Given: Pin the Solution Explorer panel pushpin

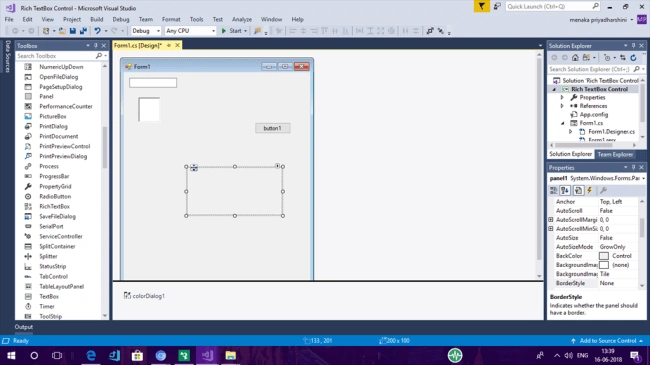Looking at the screenshot, I should click(x=633, y=46).
